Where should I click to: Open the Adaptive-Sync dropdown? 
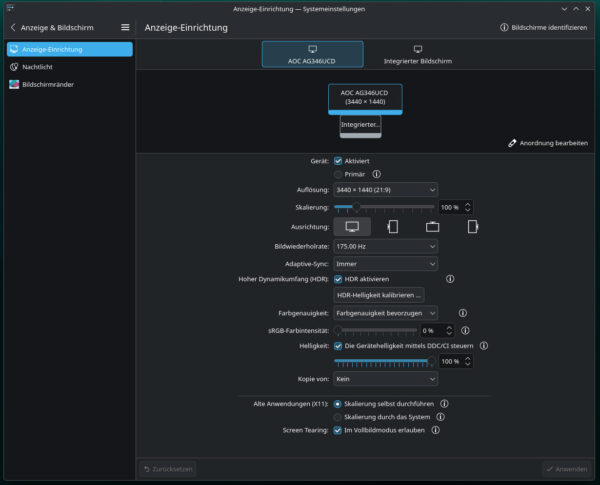386,263
